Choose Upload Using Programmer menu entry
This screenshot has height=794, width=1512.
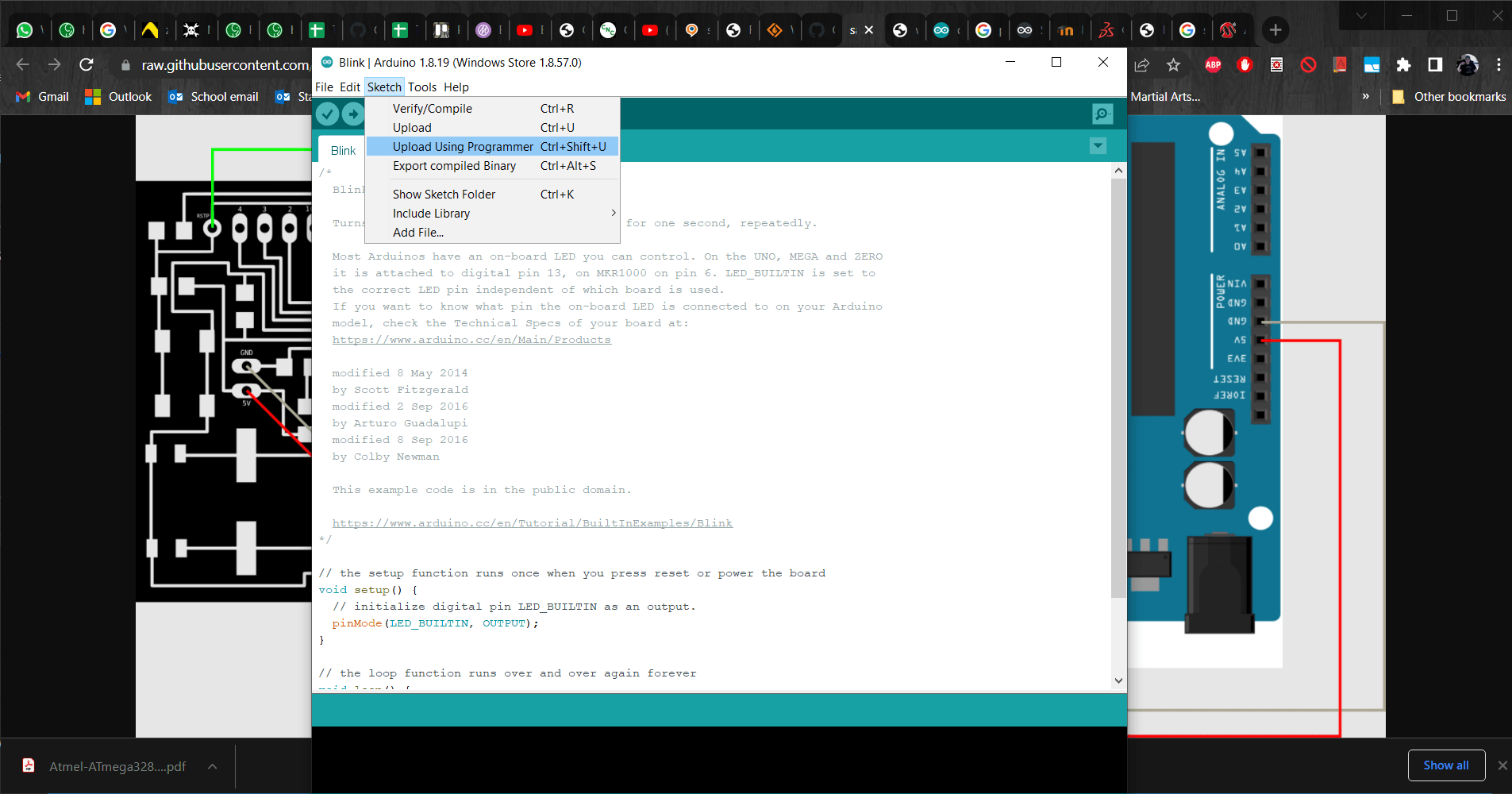492,147
